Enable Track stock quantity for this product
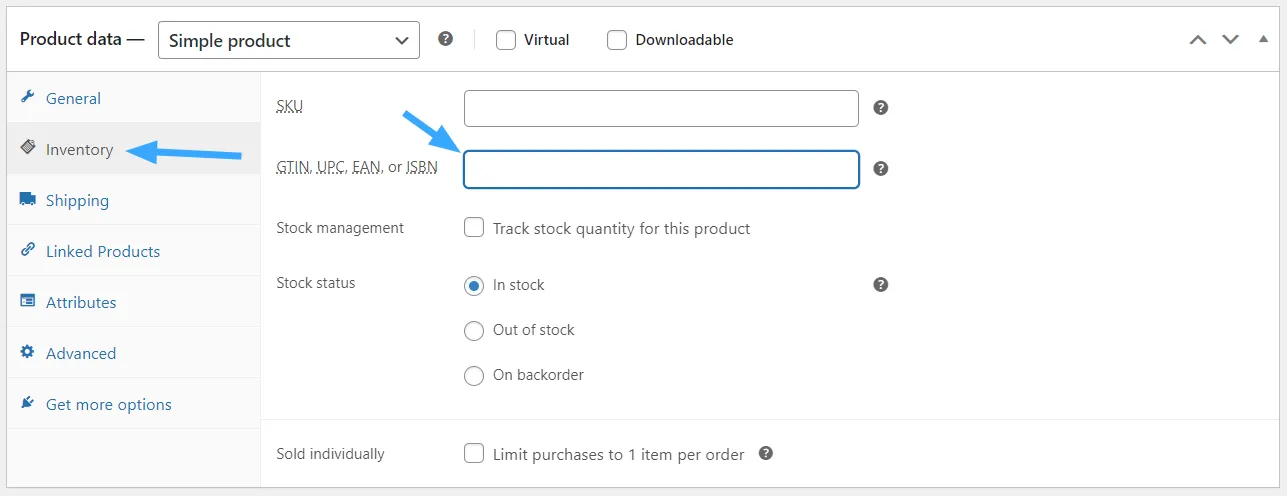Image resolution: width=1287 pixels, height=496 pixels. [474, 228]
